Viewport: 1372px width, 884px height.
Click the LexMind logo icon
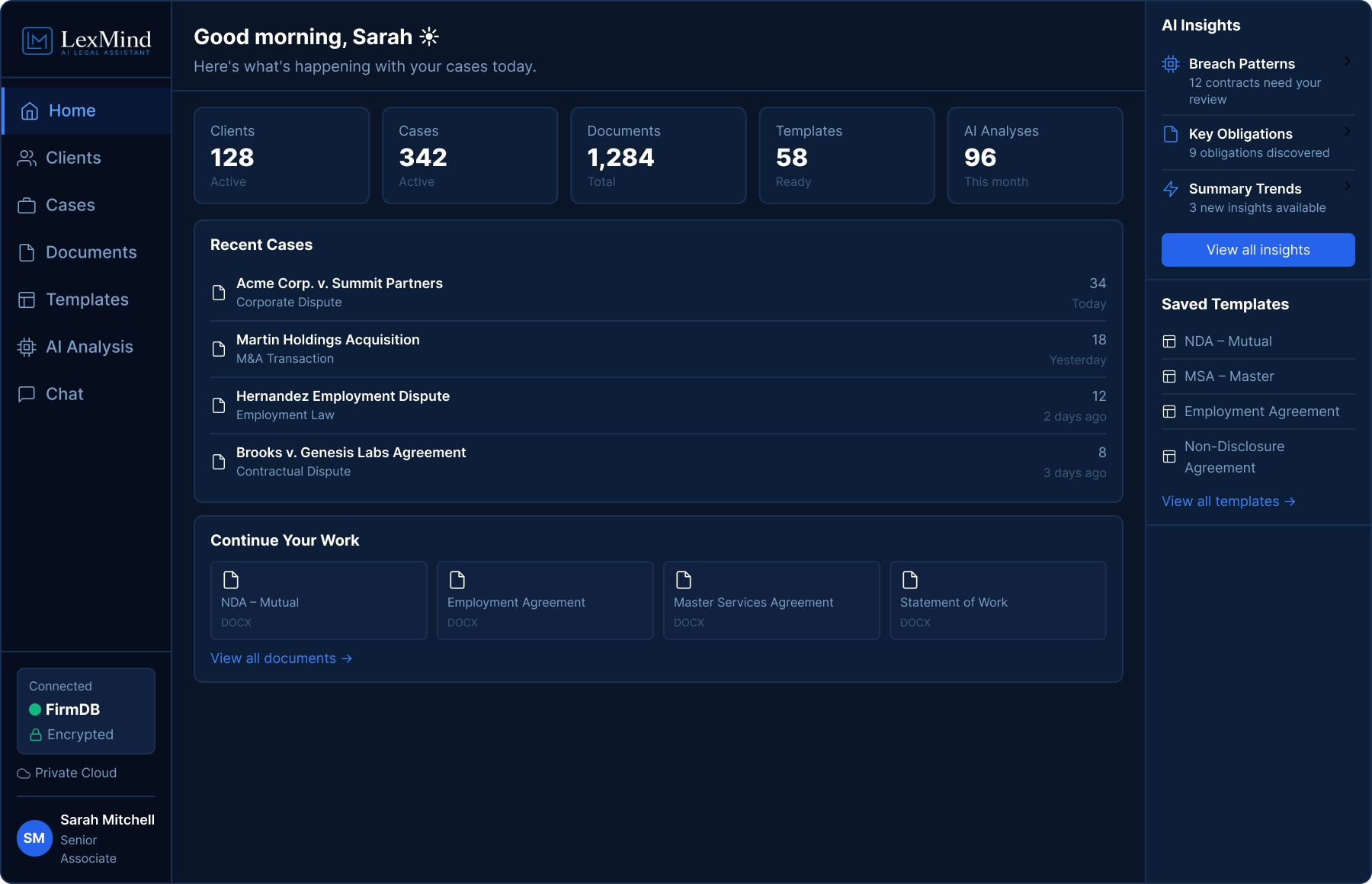pos(37,40)
